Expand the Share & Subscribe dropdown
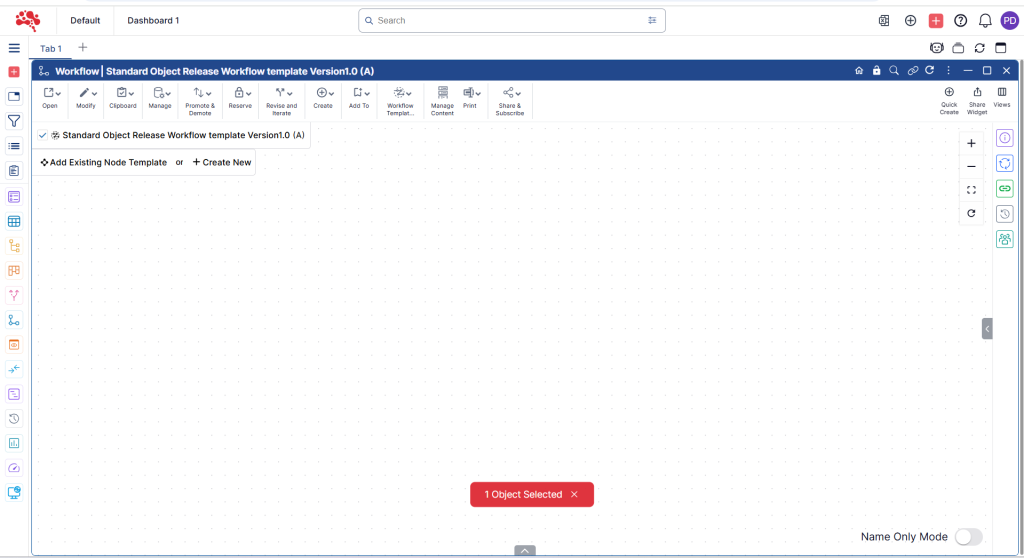The height and width of the screenshot is (558, 1024). (x=510, y=98)
